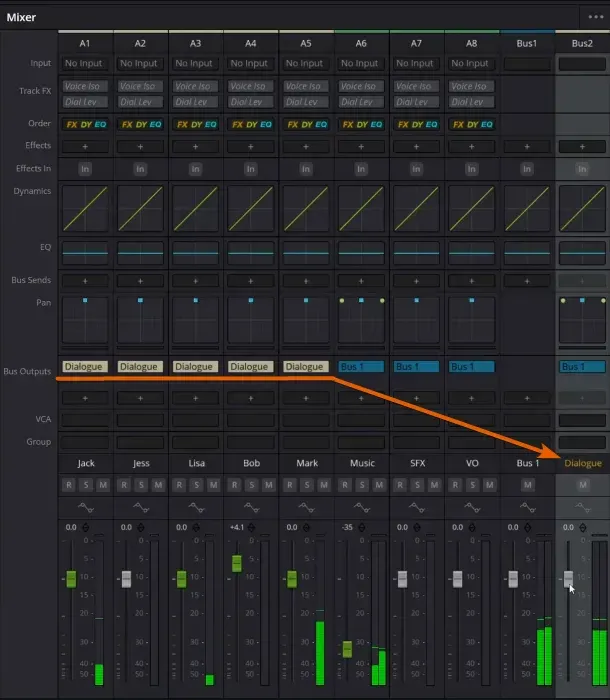The height and width of the screenshot is (700, 610).
Task: Open the Bus 1 output on track A6
Action: pyautogui.click(x=361, y=367)
